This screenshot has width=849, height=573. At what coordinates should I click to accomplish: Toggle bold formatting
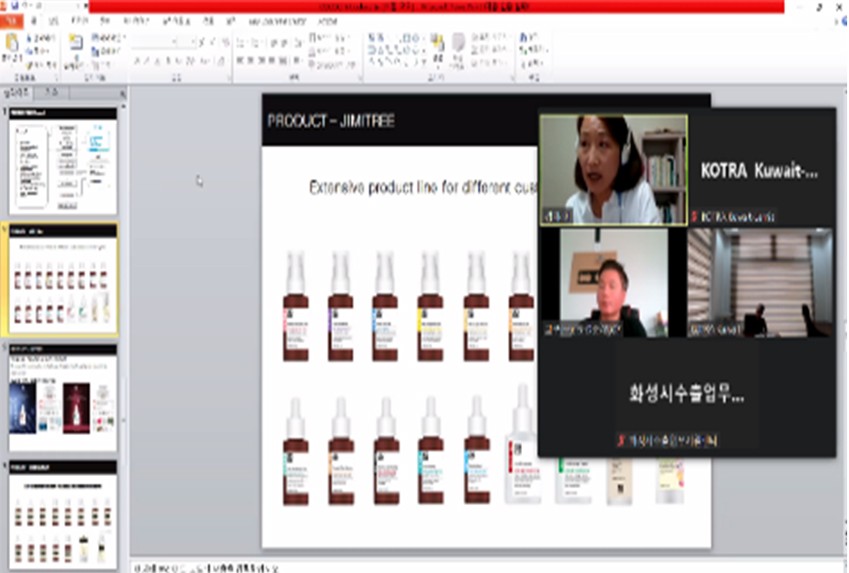(137, 61)
